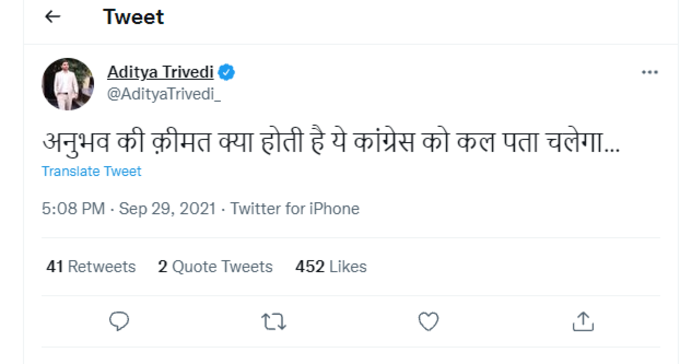Image resolution: width=680 pixels, height=364 pixels.
Task: View the 452 Likes list
Action: [331, 266]
